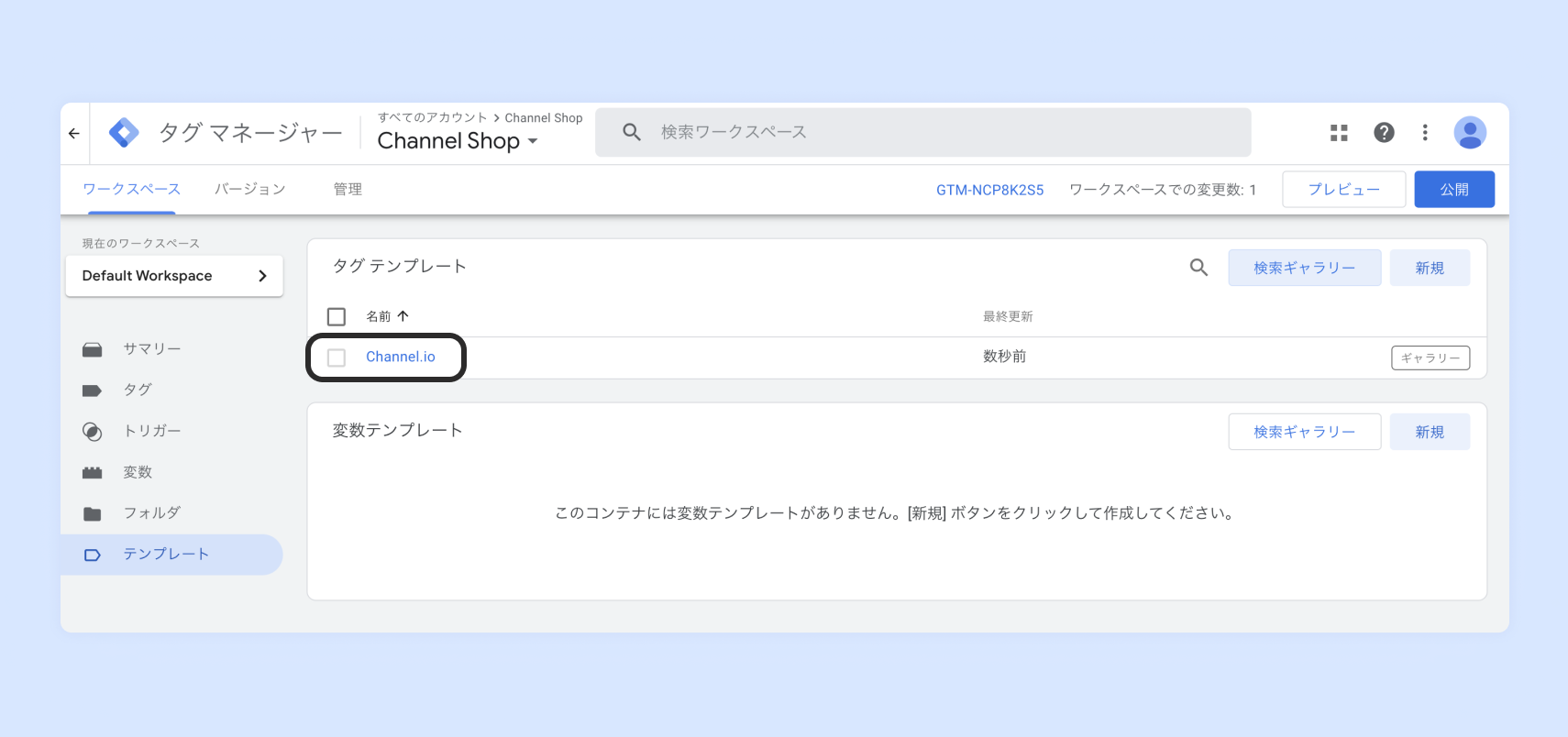The height and width of the screenshot is (737, 1568).
Task: Open タグ in the sidebar
Action: 138,390
